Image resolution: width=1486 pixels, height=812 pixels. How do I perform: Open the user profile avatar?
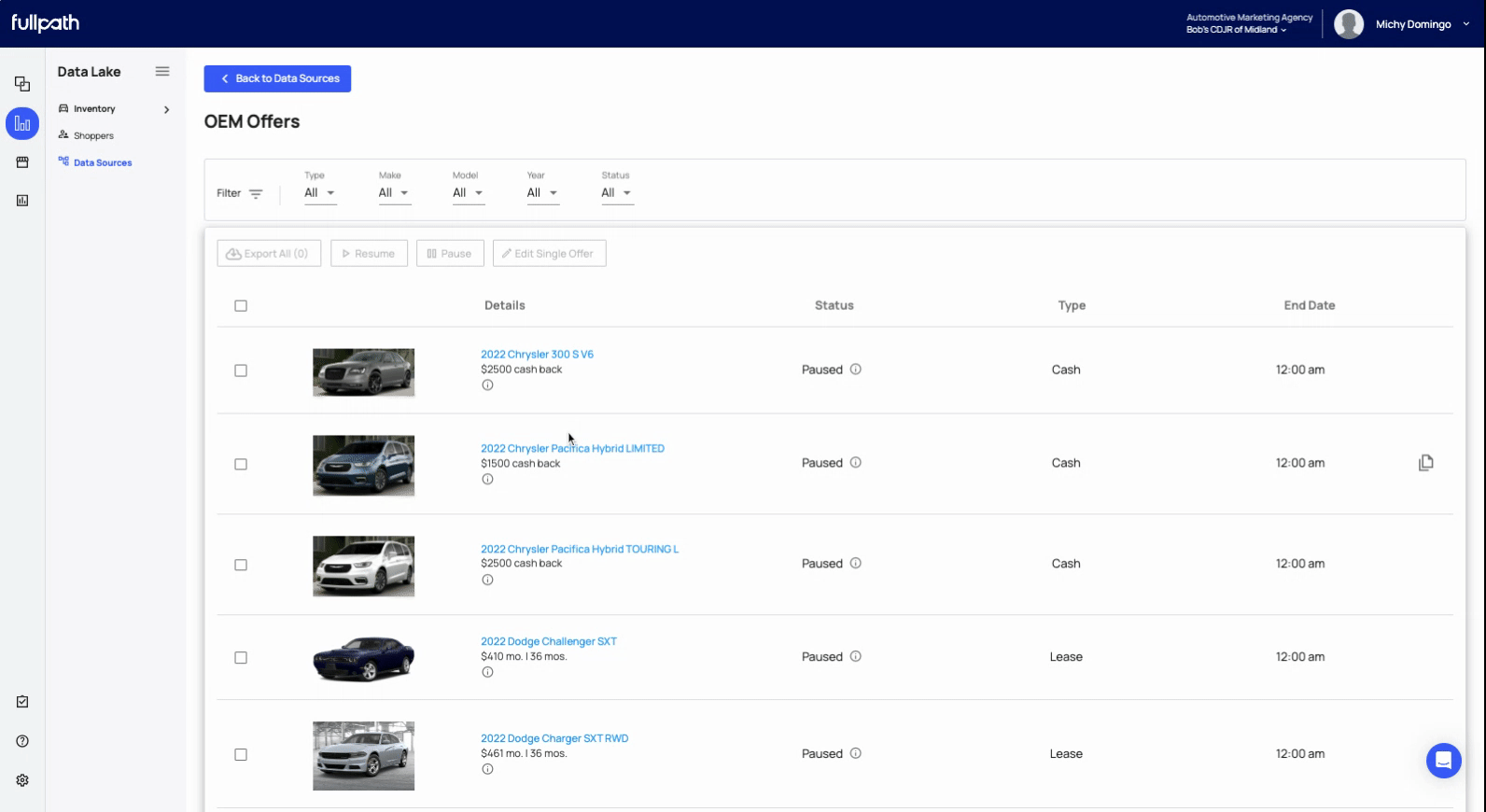[x=1349, y=24]
